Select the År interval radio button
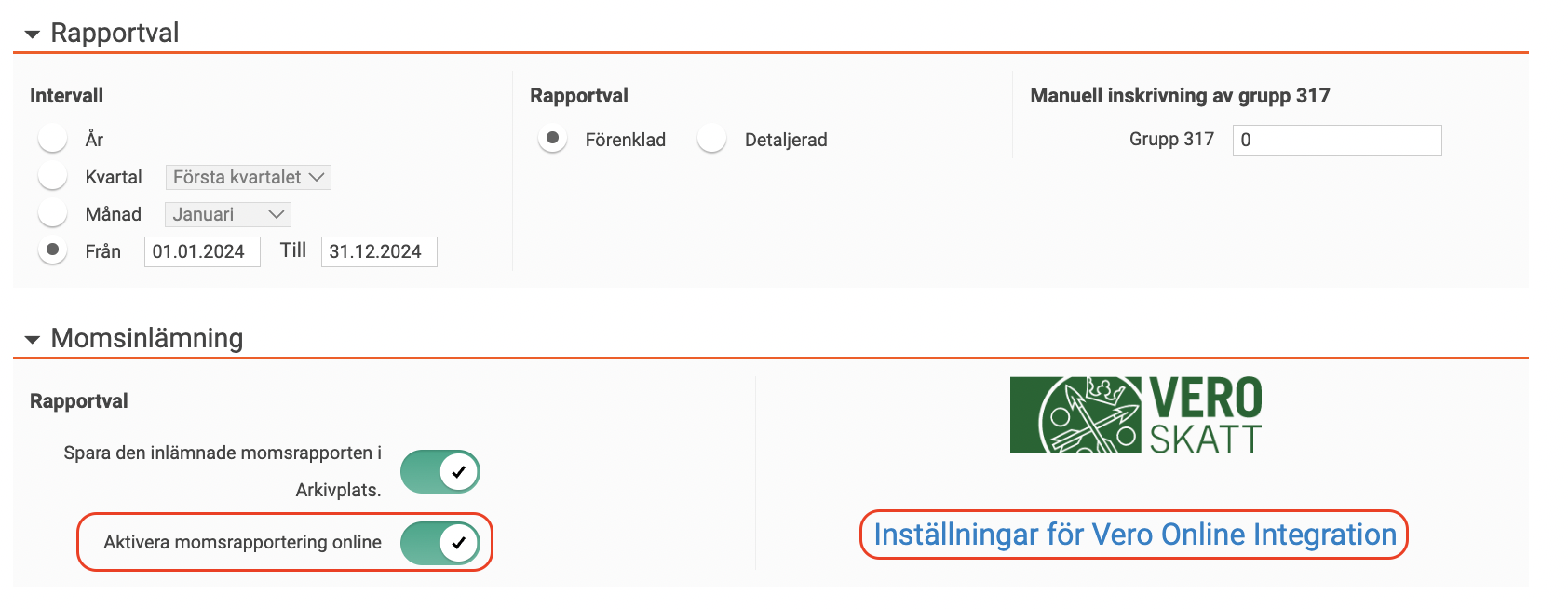 pyautogui.click(x=53, y=139)
